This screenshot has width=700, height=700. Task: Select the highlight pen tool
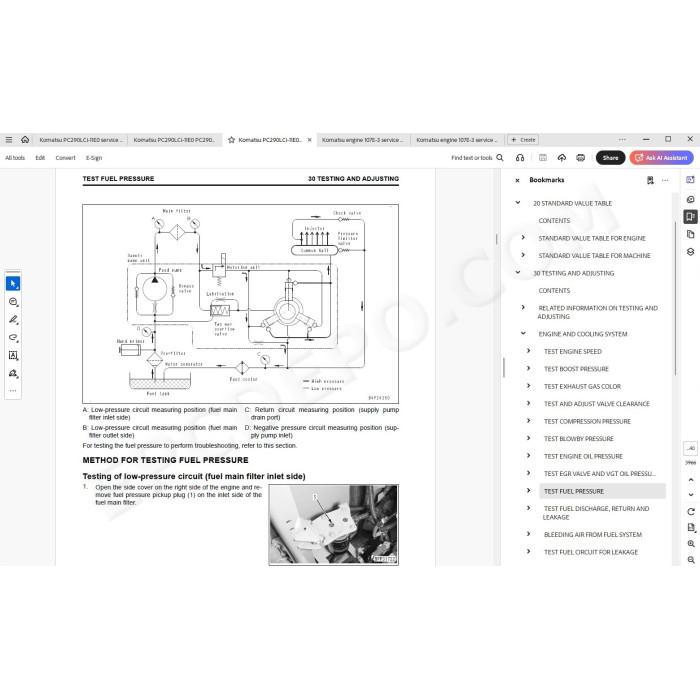13,320
